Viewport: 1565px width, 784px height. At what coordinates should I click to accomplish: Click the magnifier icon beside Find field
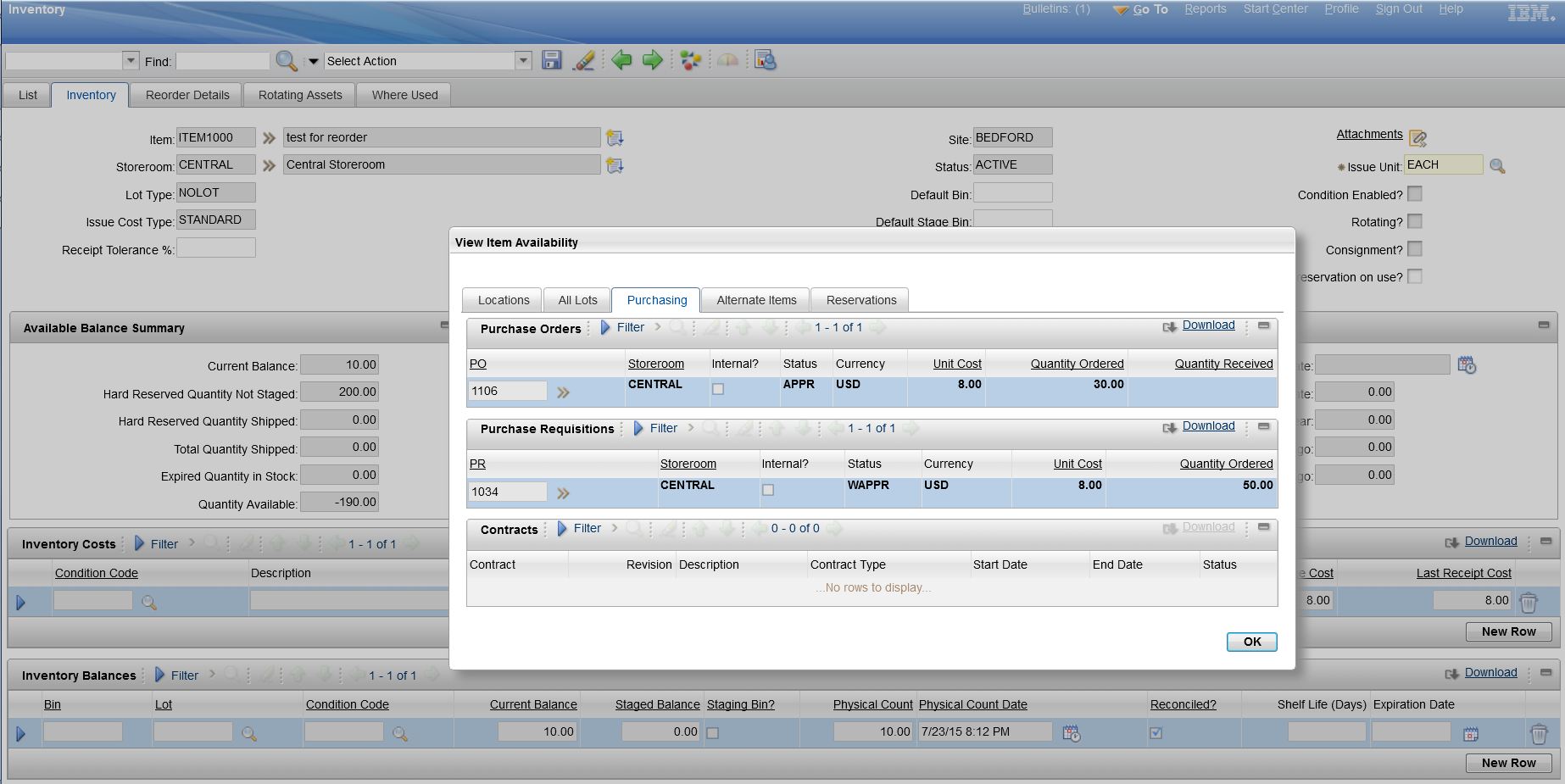[x=287, y=61]
